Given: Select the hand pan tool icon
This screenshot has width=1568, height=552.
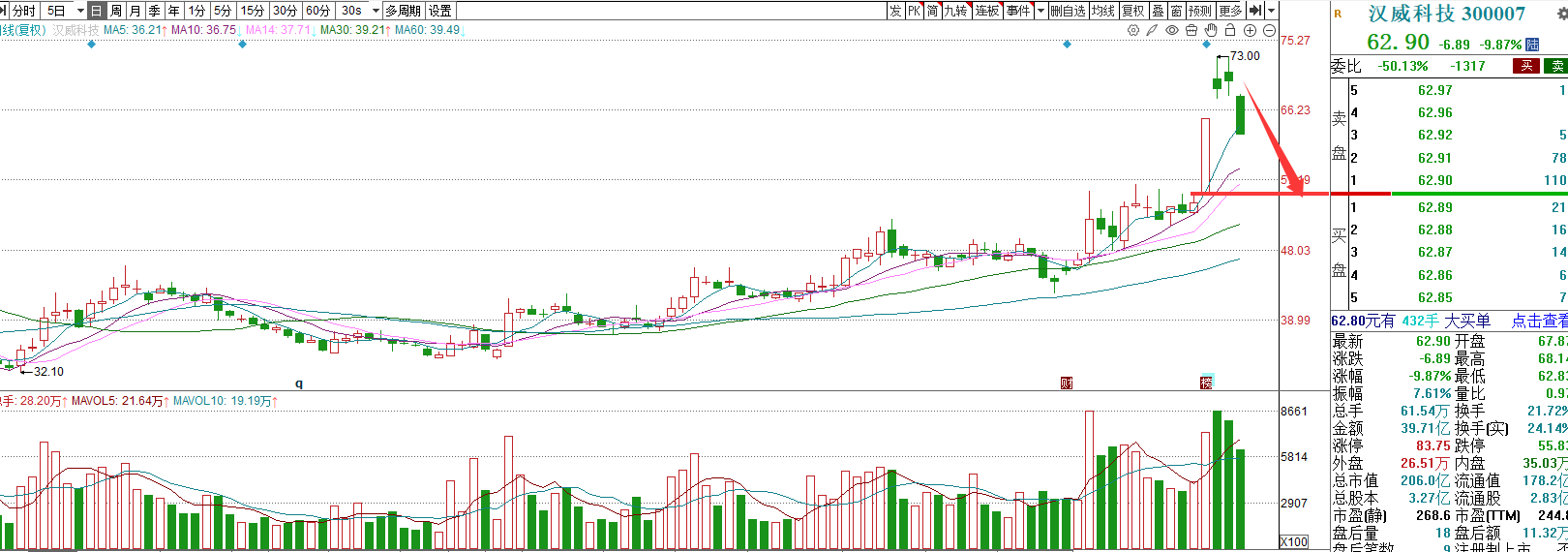Looking at the screenshot, I should 1211,30.
